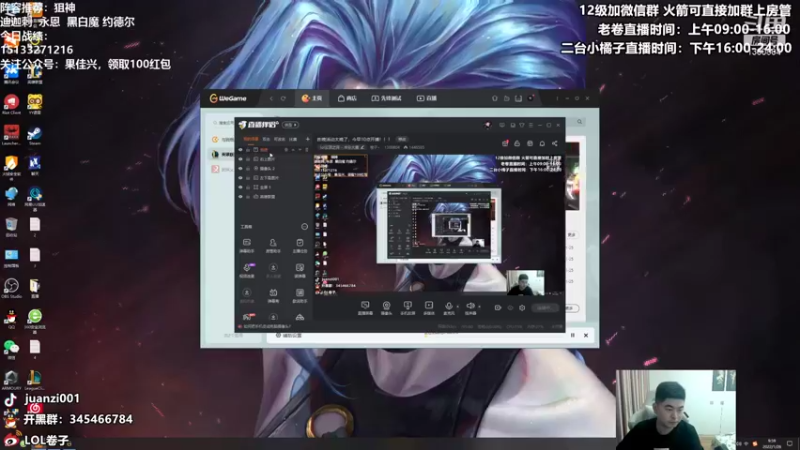Edit stream category with pencil icon
The image size is (800, 450).
coord(362,147)
